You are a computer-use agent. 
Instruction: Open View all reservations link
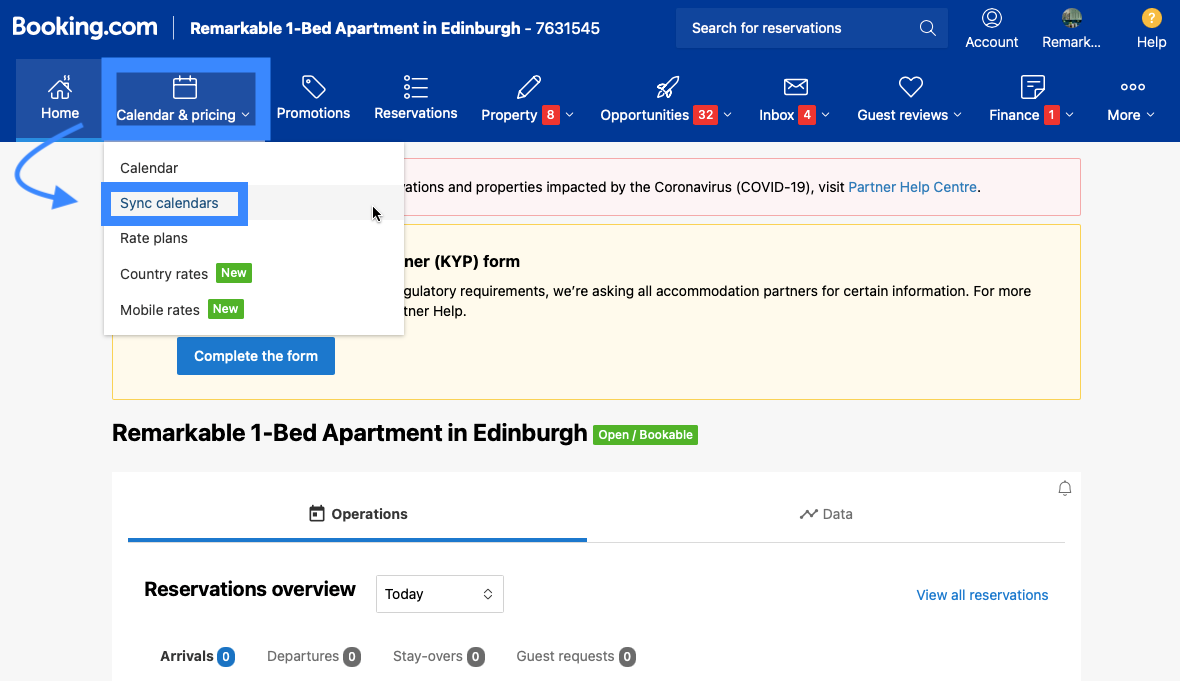point(982,595)
